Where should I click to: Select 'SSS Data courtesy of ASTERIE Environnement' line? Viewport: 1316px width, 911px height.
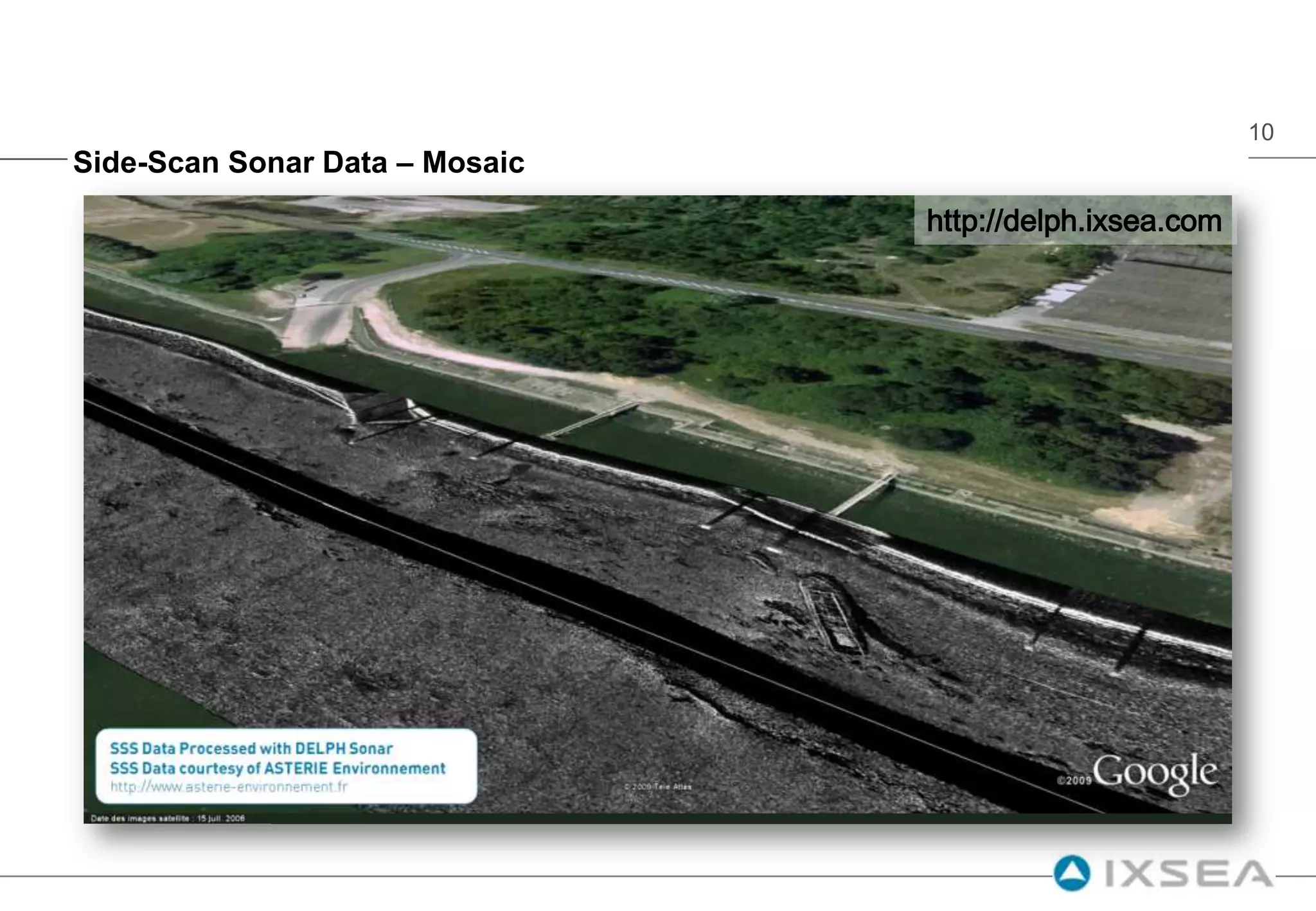tap(277, 768)
